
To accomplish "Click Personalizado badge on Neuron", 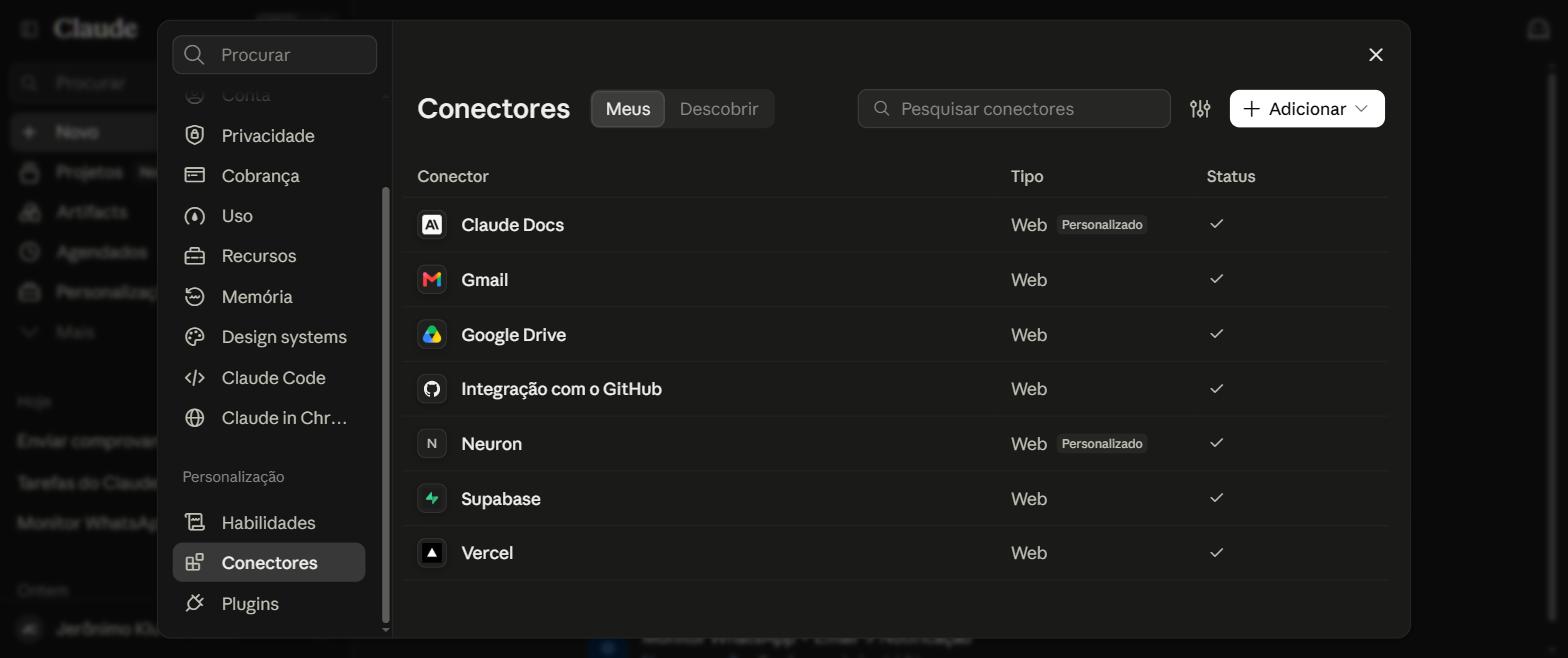I will 1101,444.
